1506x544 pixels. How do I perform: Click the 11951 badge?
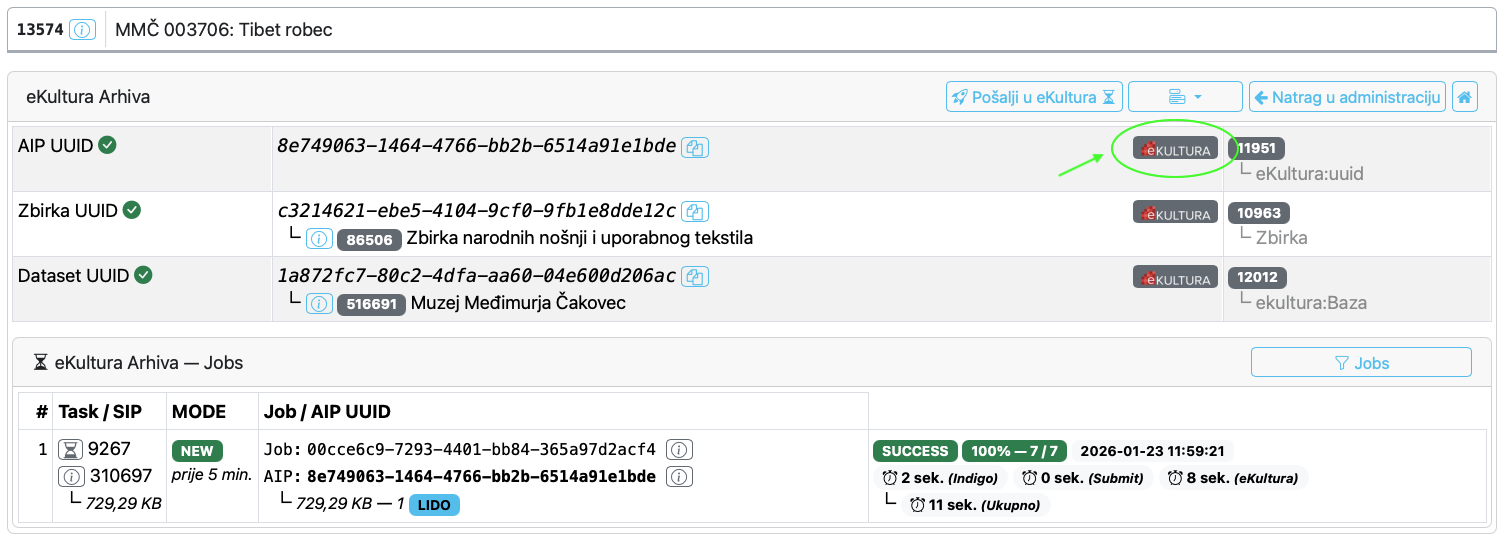point(1256,148)
